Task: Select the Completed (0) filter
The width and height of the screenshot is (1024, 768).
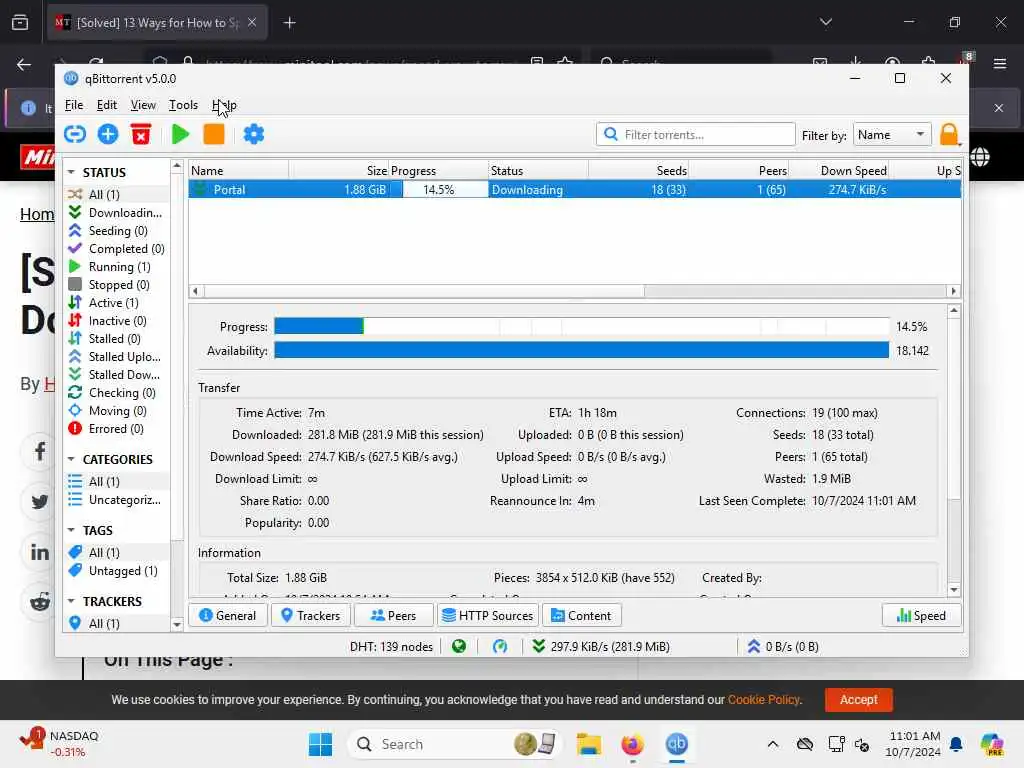Action: pyautogui.click(x=116, y=249)
